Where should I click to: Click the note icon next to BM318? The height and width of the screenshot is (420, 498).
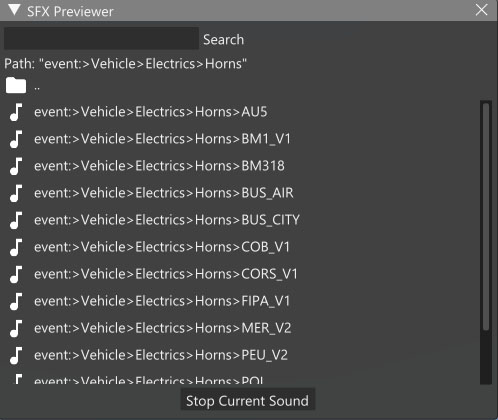tap(16, 166)
